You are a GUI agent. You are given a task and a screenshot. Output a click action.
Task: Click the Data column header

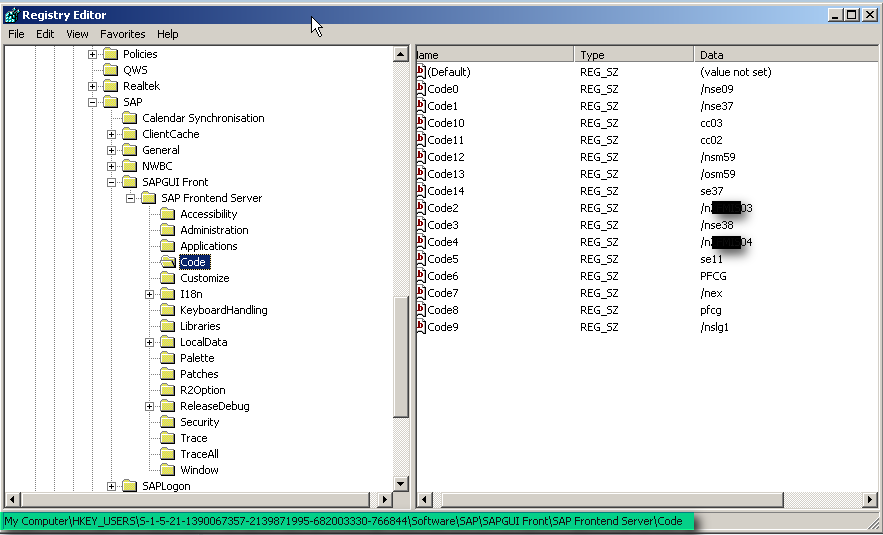point(786,55)
